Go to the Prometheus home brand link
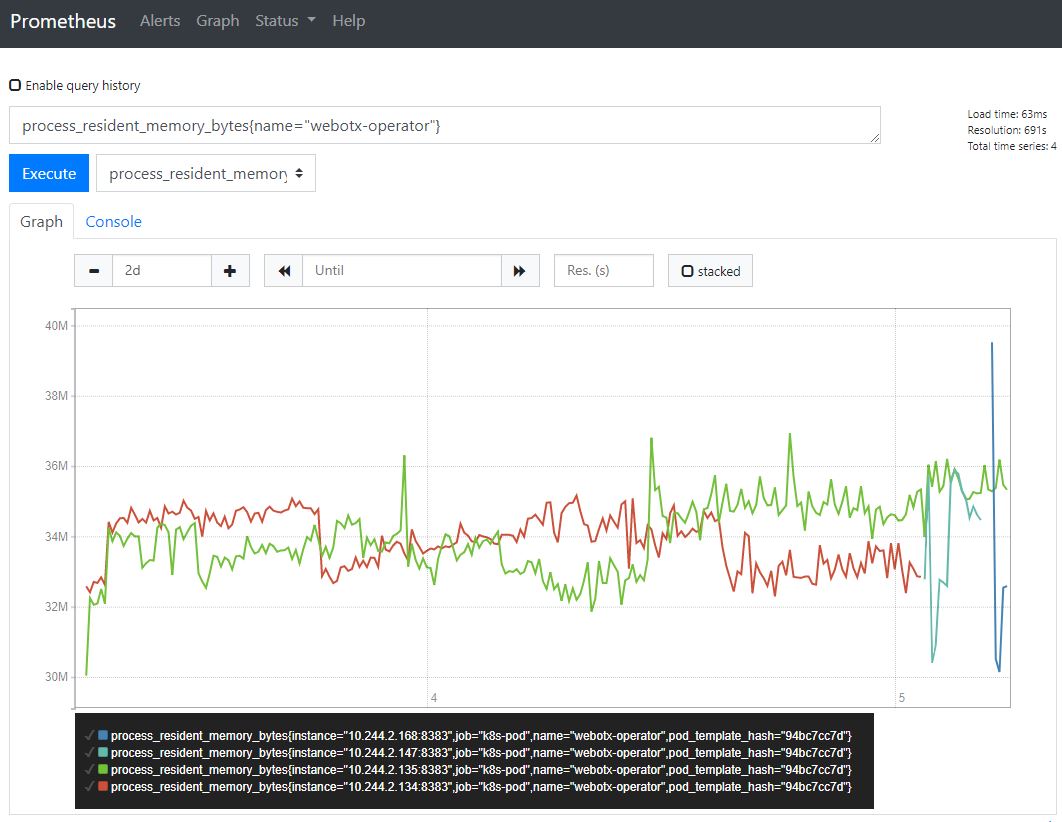The height and width of the screenshot is (822, 1062). coord(63,21)
